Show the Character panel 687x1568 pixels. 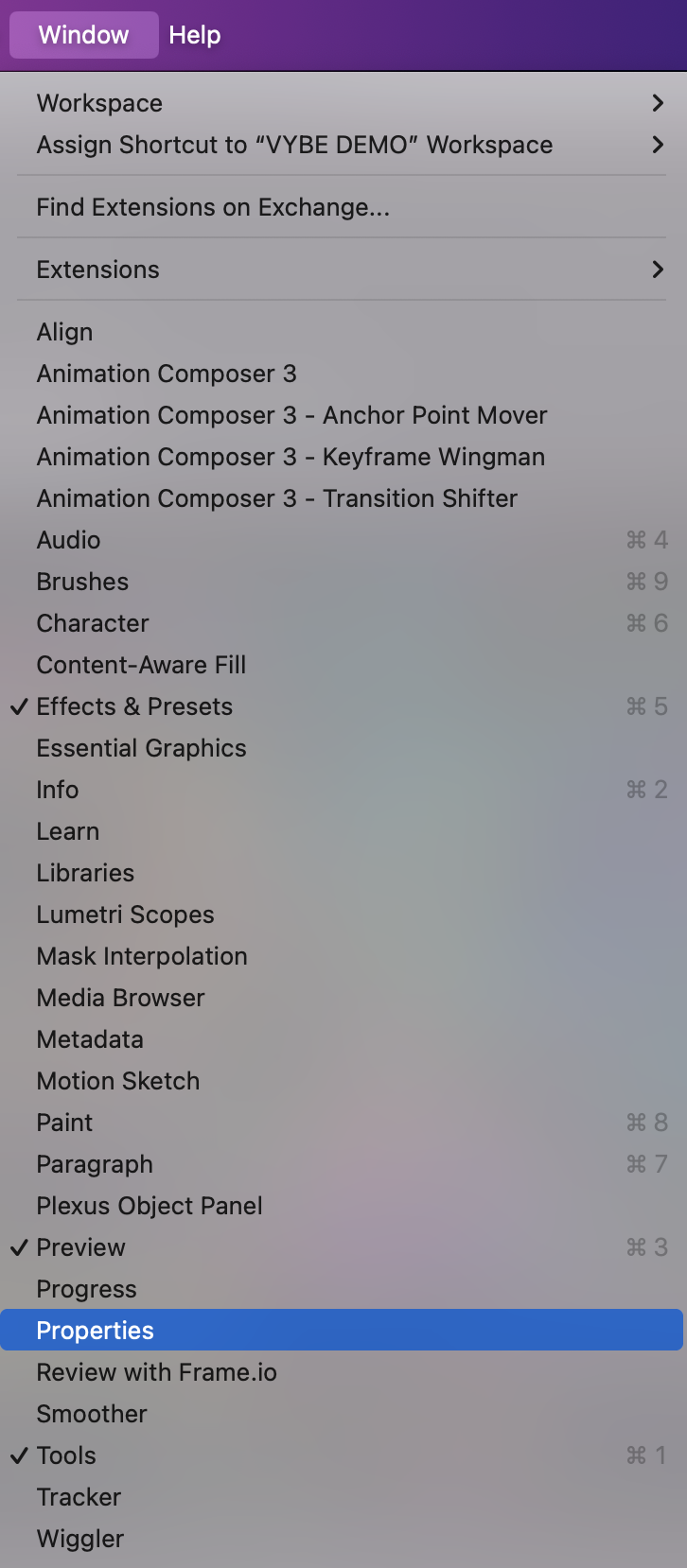click(342, 623)
